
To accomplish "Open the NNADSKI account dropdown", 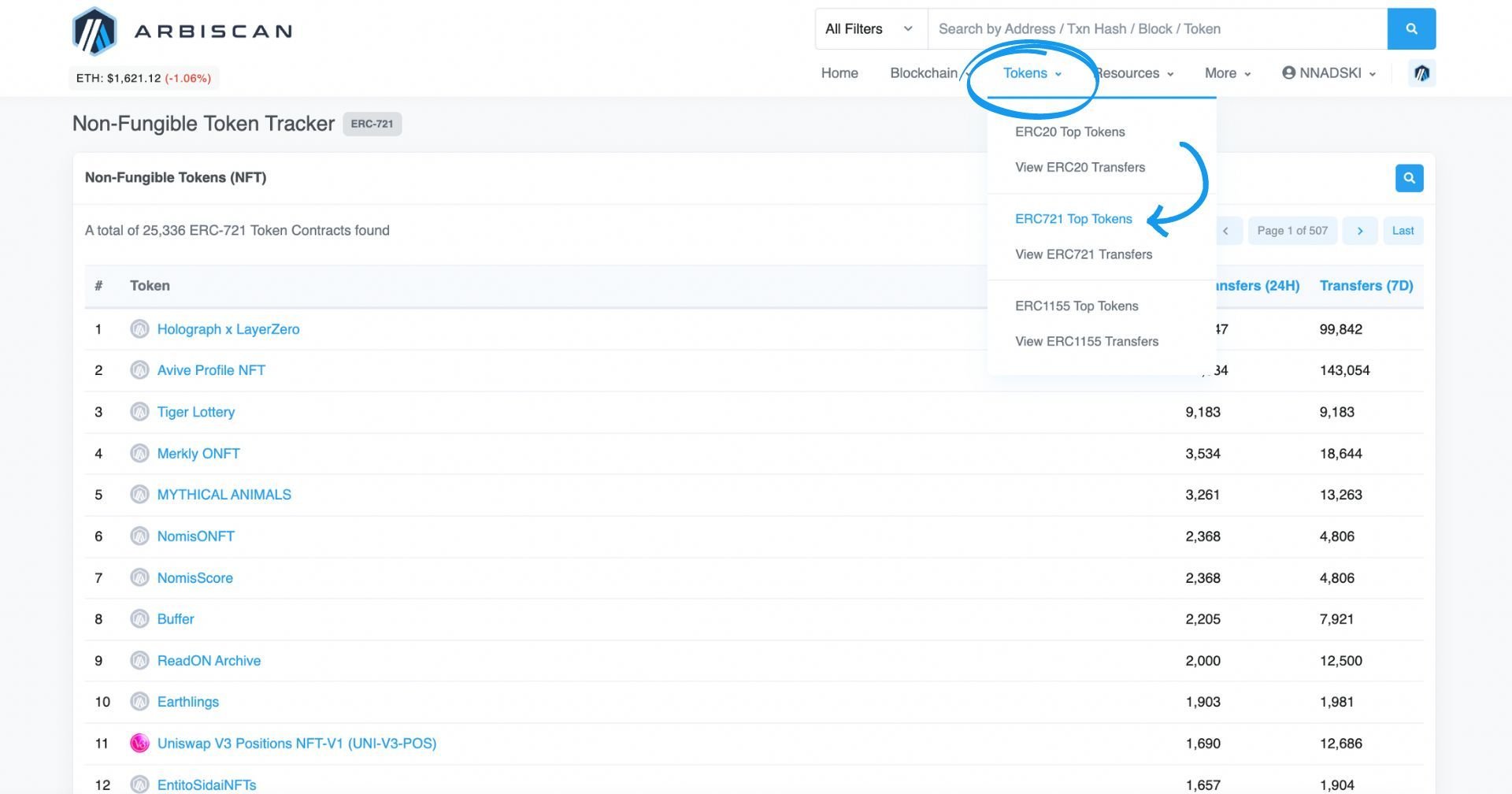I will 1329,73.
